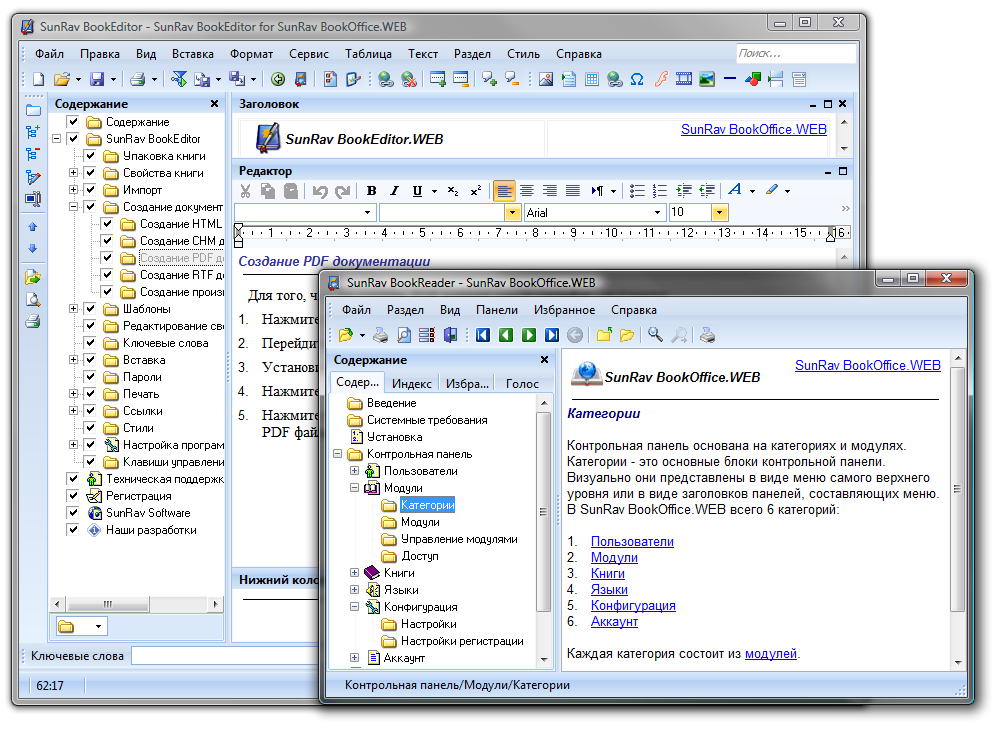Click the Undo arrow in editor toolbar
The height and width of the screenshot is (730, 1000).
[320, 191]
